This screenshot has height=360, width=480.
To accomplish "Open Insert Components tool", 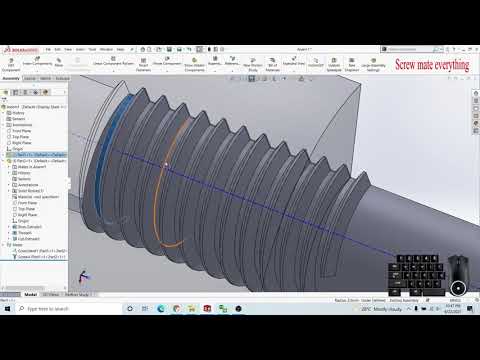I will click(37, 62).
